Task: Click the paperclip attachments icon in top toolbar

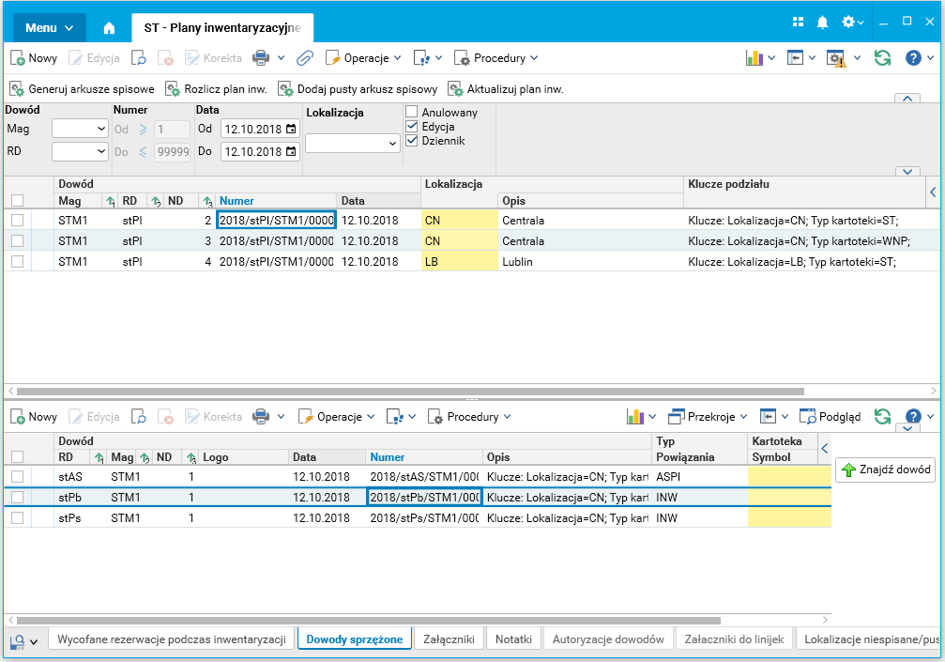Action: pyautogui.click(x=305, y=58)
